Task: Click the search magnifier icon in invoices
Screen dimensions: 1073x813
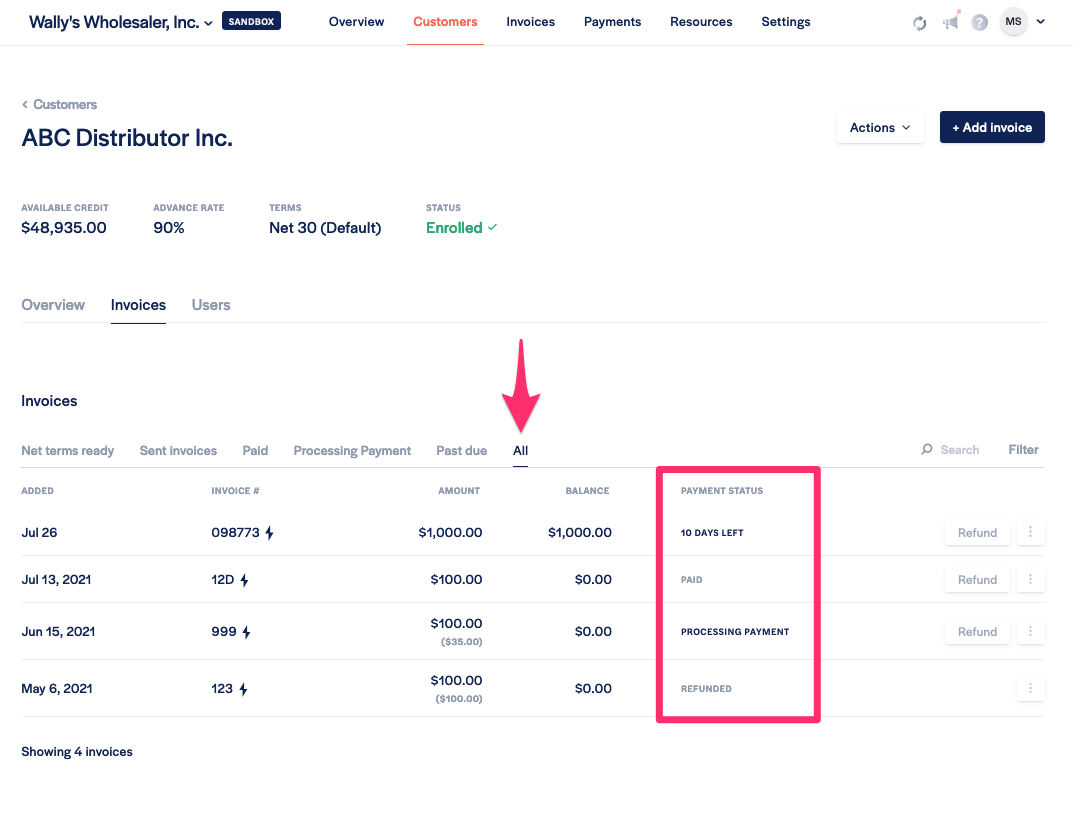Action: [927, 450]
